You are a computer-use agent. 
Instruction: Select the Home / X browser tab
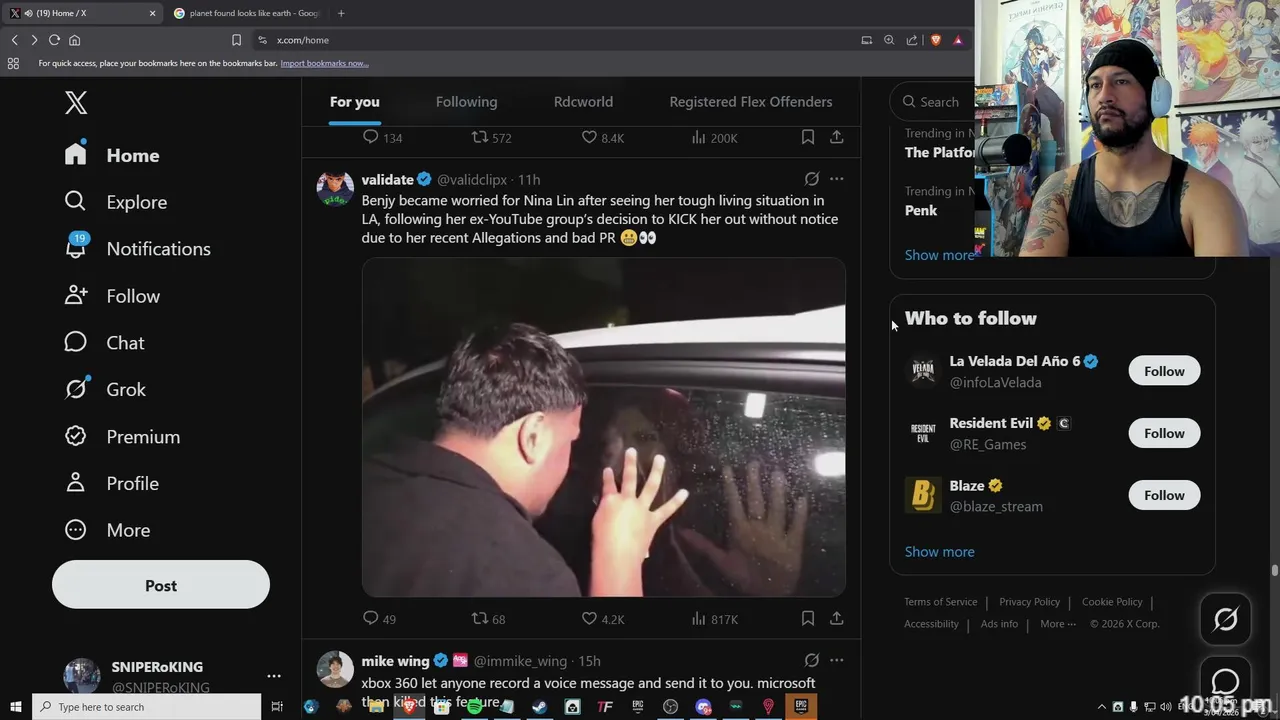pos(83,13)
